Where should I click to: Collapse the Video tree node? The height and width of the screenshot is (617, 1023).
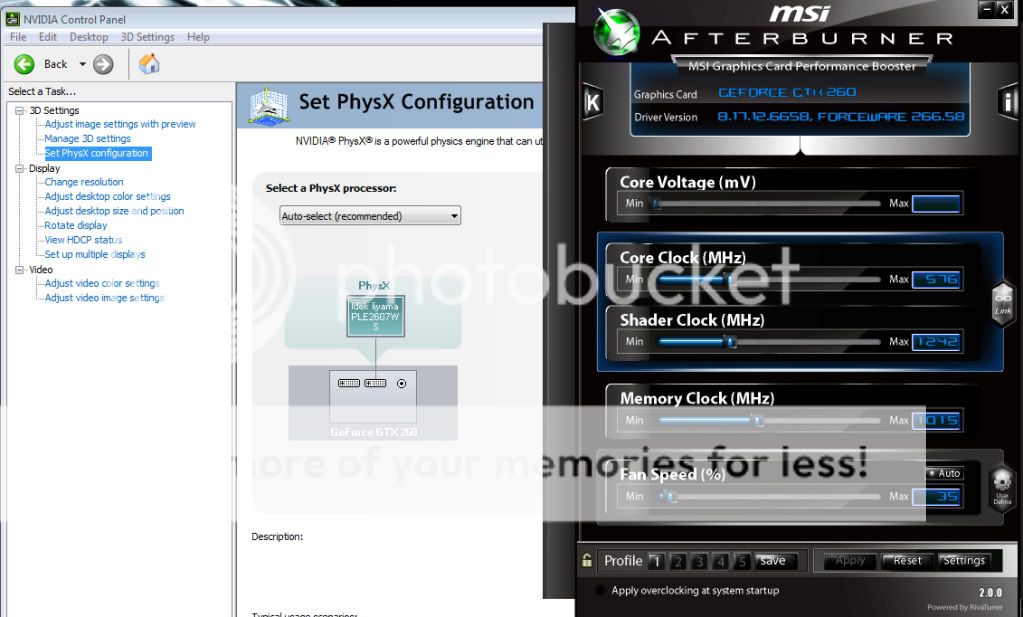pos(20,269)
